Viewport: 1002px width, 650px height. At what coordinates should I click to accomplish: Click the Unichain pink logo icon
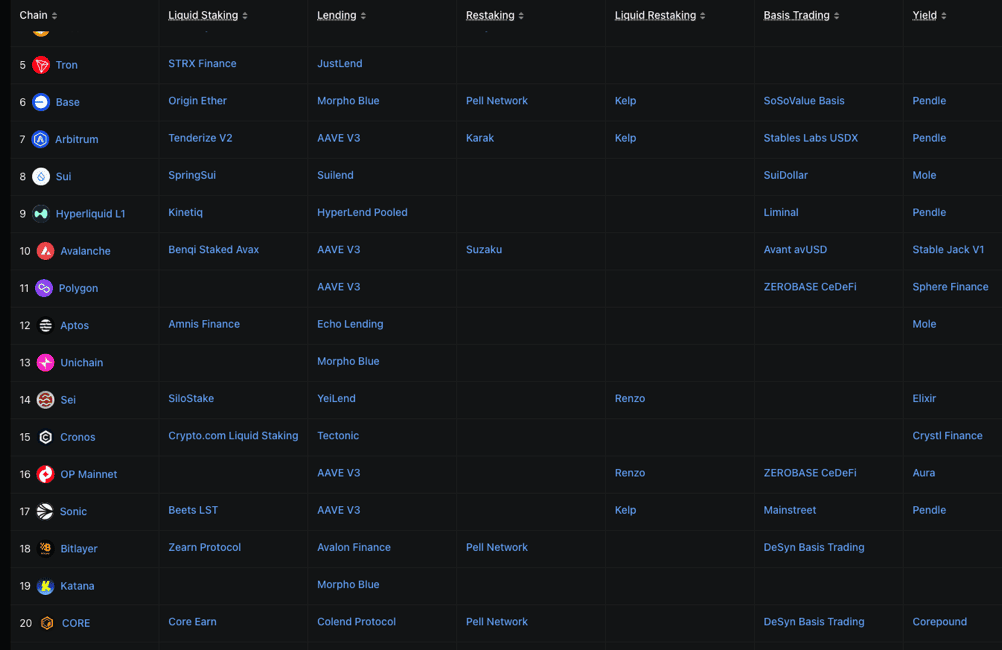point(45,363)
